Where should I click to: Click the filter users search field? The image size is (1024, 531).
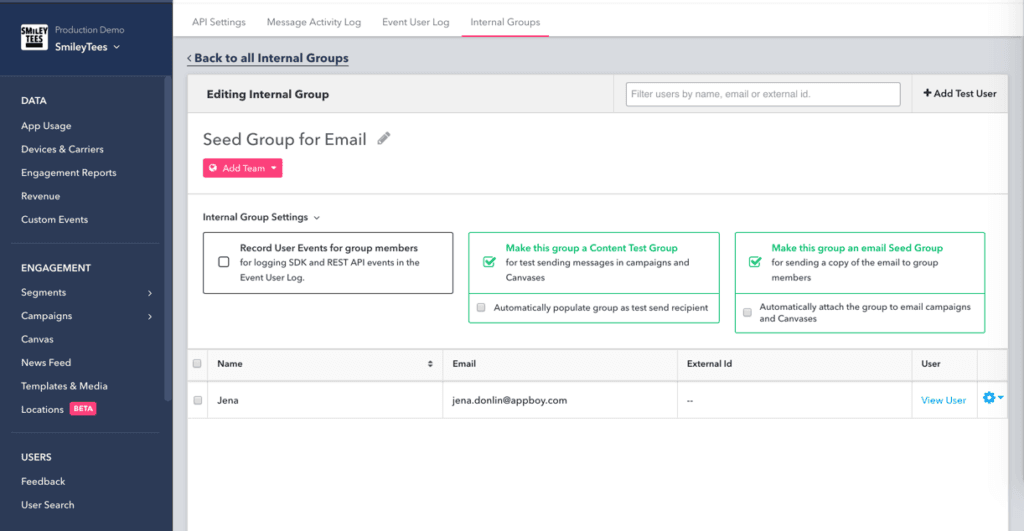[x=762, y=94]
